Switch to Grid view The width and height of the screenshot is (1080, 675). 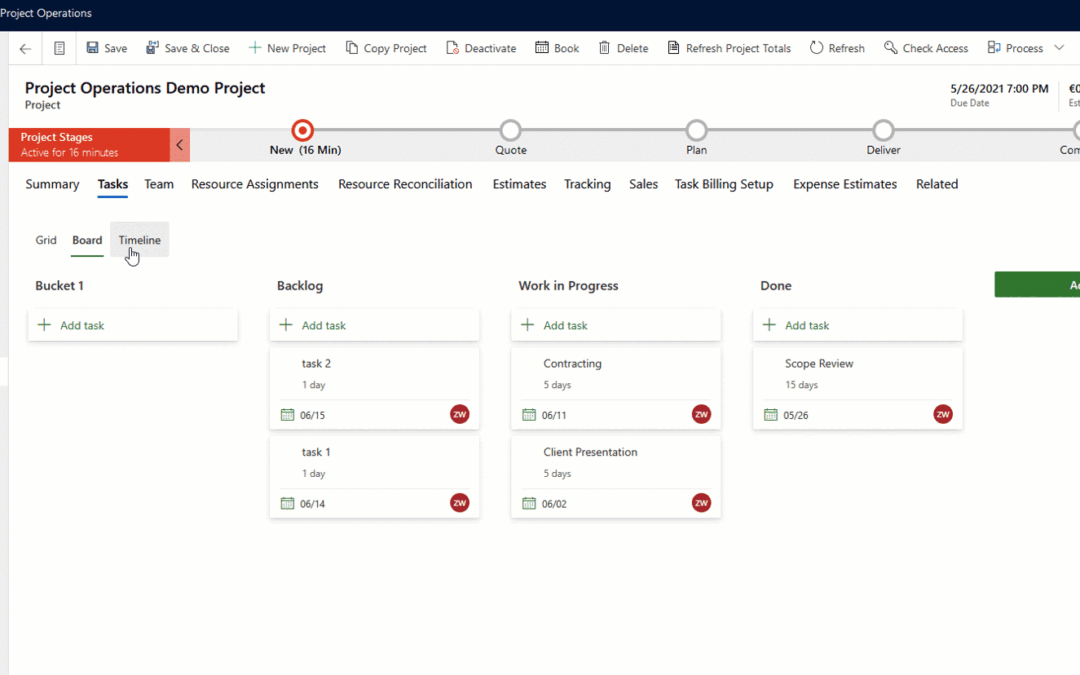pos(46,240)
